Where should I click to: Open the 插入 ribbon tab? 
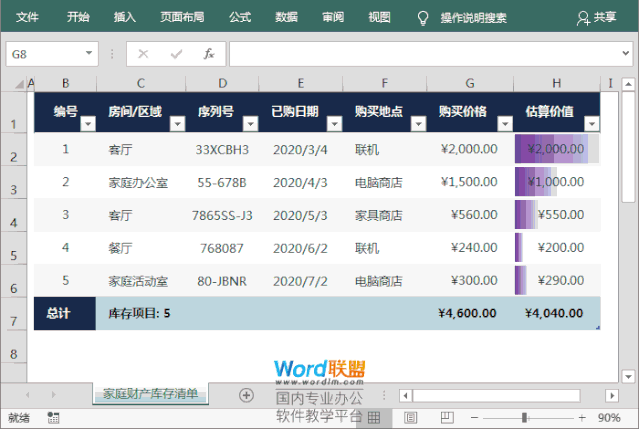coord(125,17)
